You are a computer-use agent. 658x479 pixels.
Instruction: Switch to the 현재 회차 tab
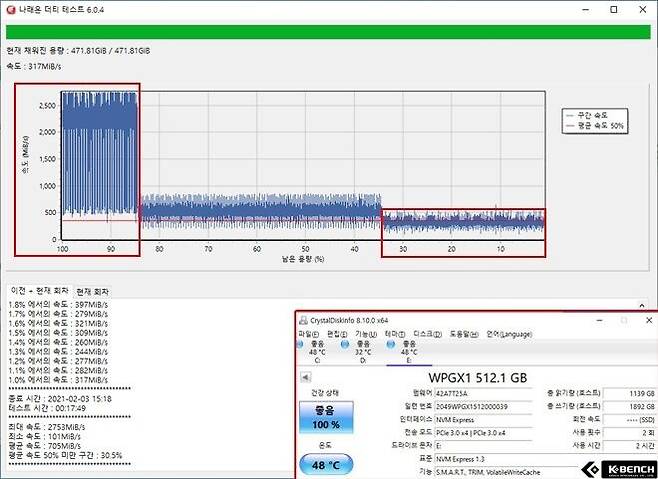(x=96, y=290)
